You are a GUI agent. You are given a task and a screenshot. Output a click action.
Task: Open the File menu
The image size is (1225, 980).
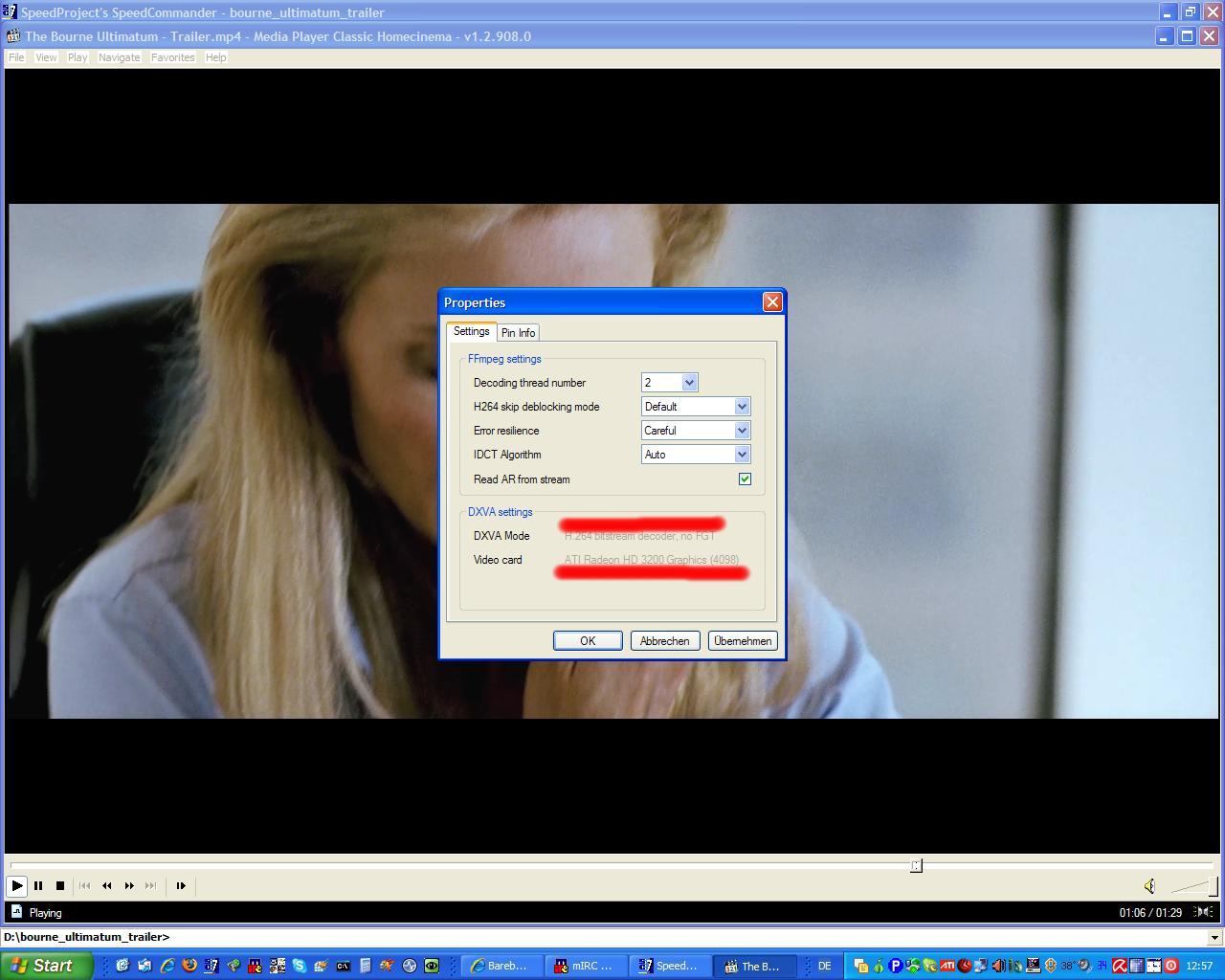tap(16, 57)
